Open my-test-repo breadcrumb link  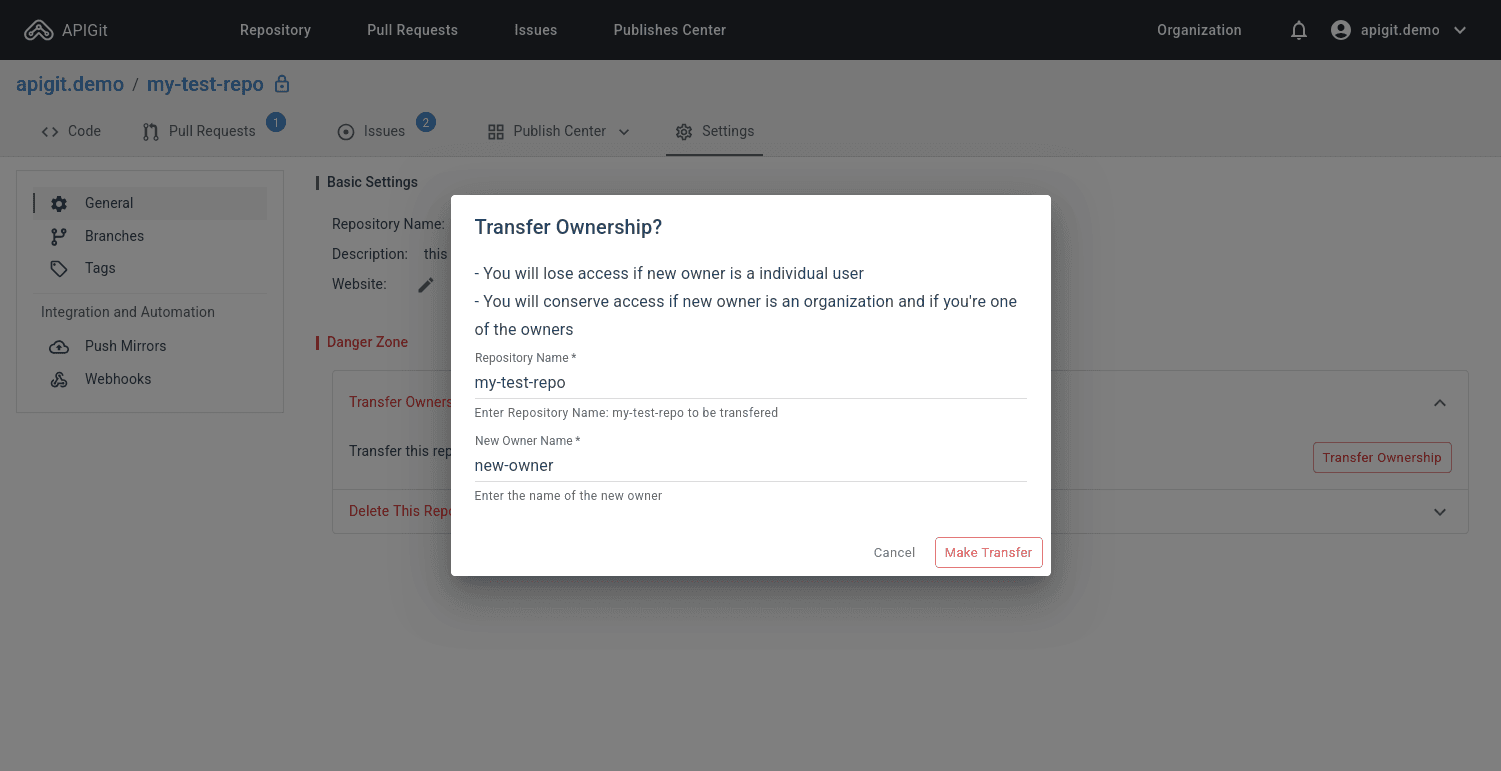click(x=205, y=84)
